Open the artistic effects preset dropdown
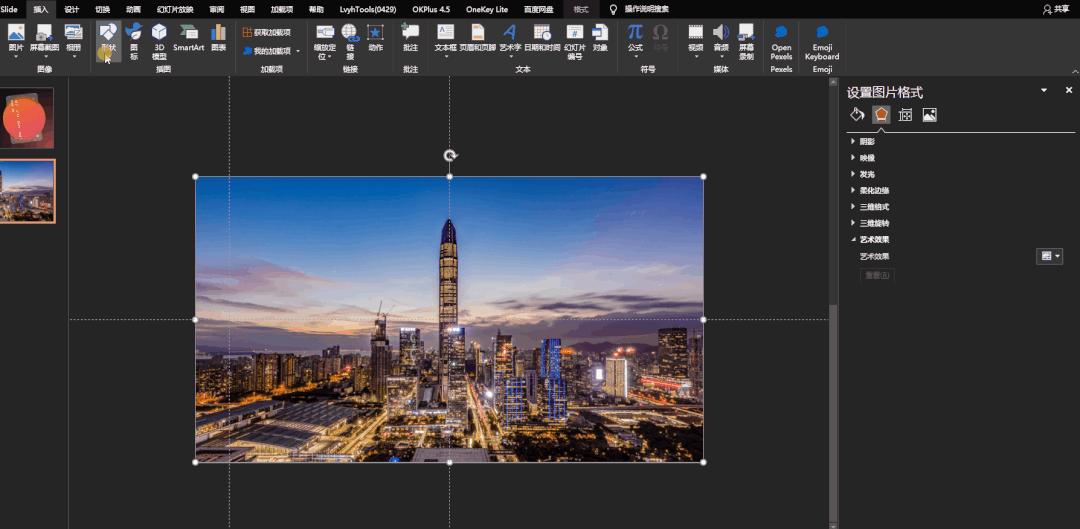 point(1049,256)
